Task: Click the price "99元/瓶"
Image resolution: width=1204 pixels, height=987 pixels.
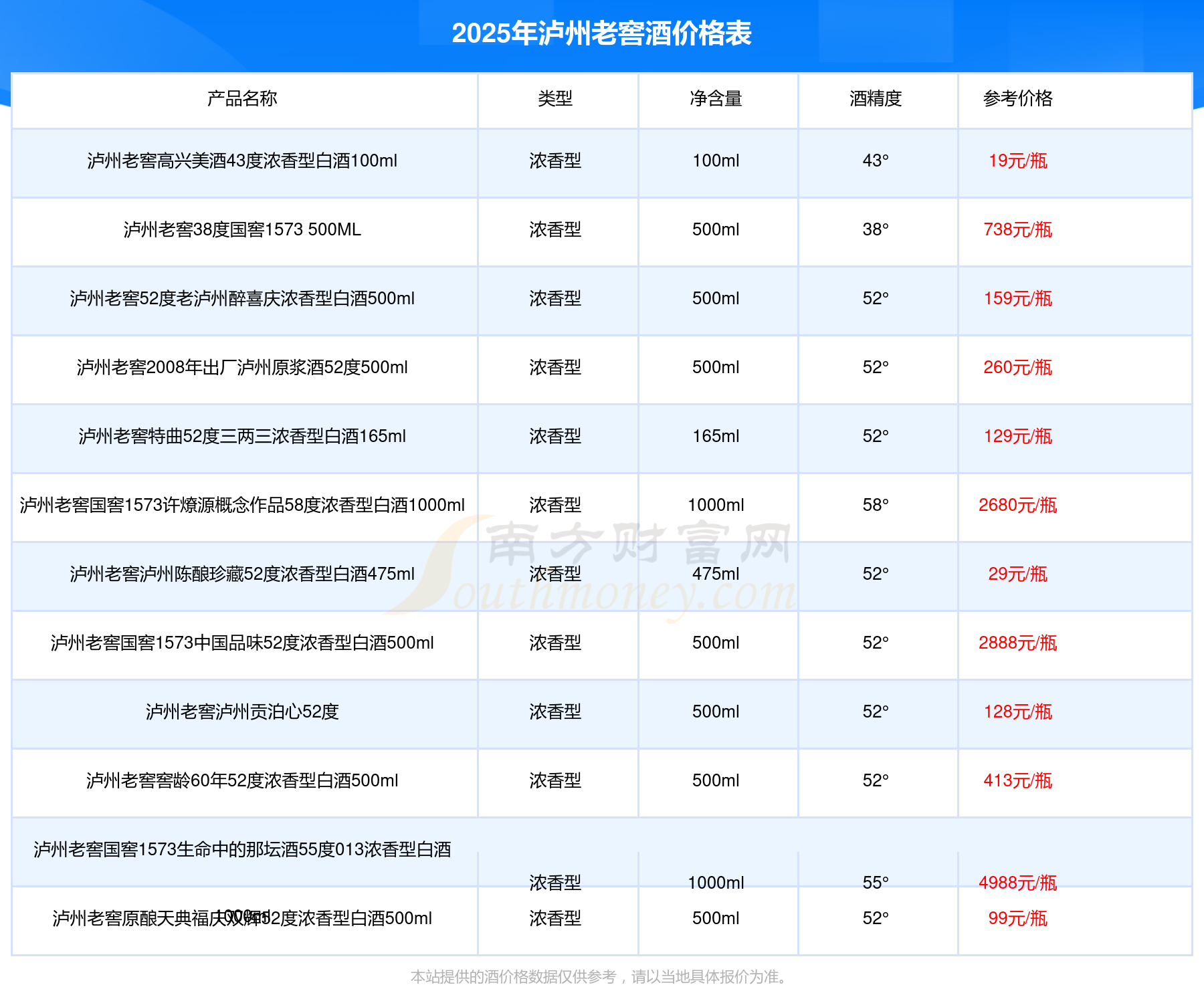Action: [1017, 918]
